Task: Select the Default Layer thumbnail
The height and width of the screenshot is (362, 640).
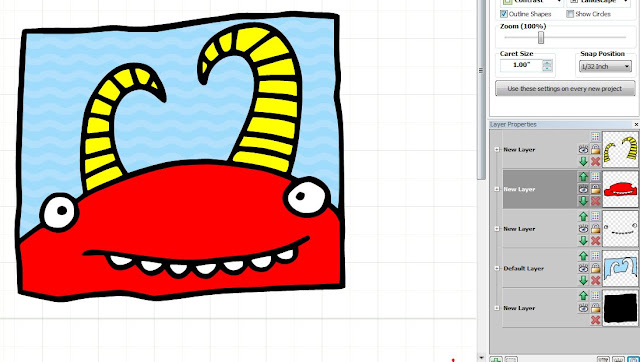Action: point(620,268)
